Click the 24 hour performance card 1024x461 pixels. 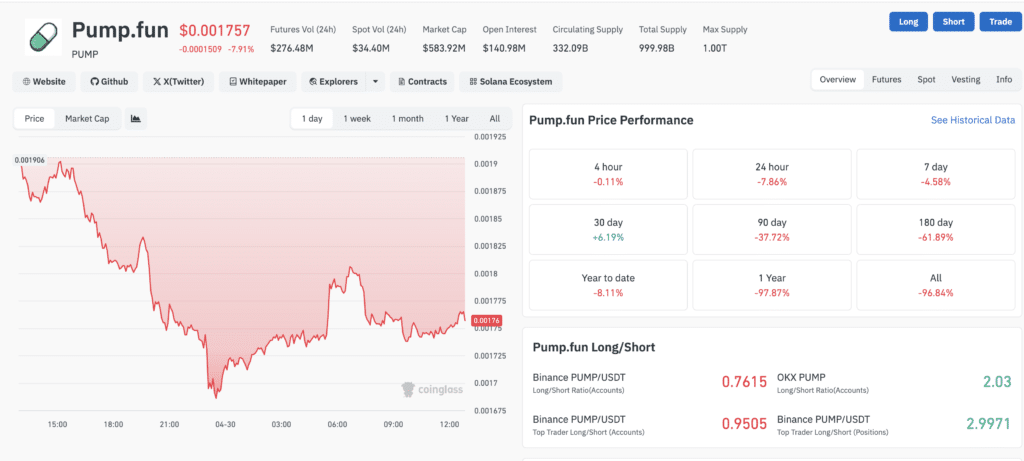(x=771, y=174)
